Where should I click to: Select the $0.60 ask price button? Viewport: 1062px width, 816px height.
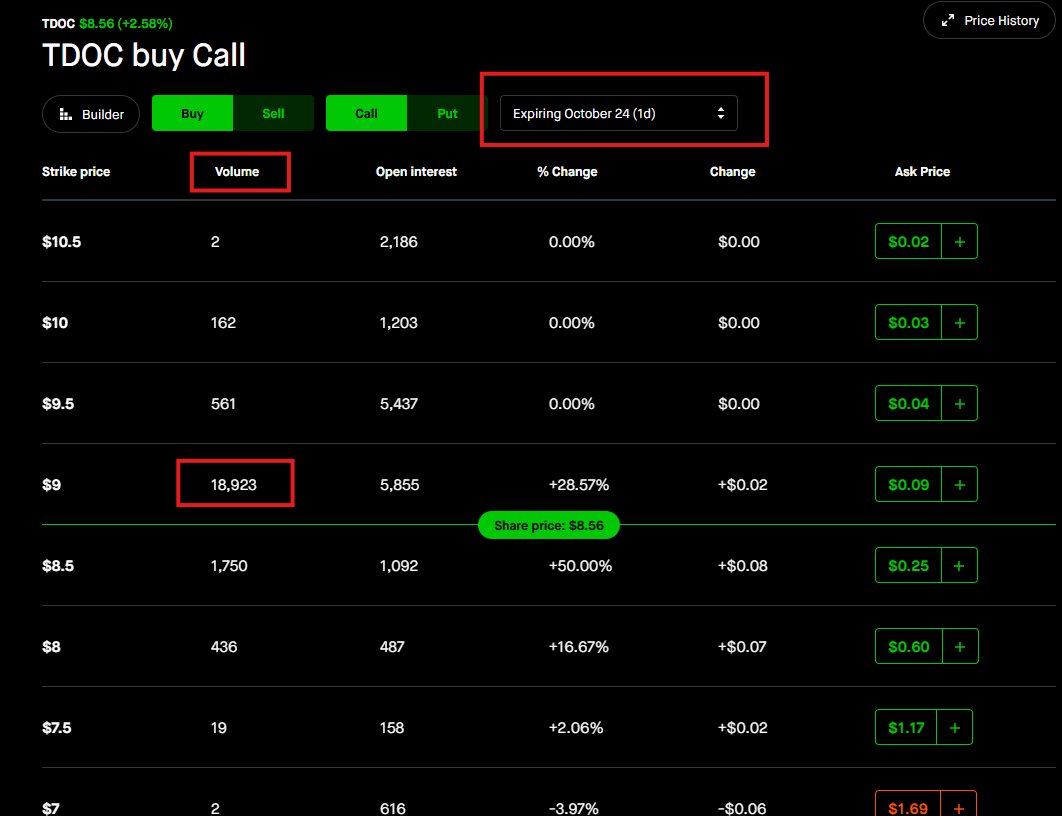[908, 646]
